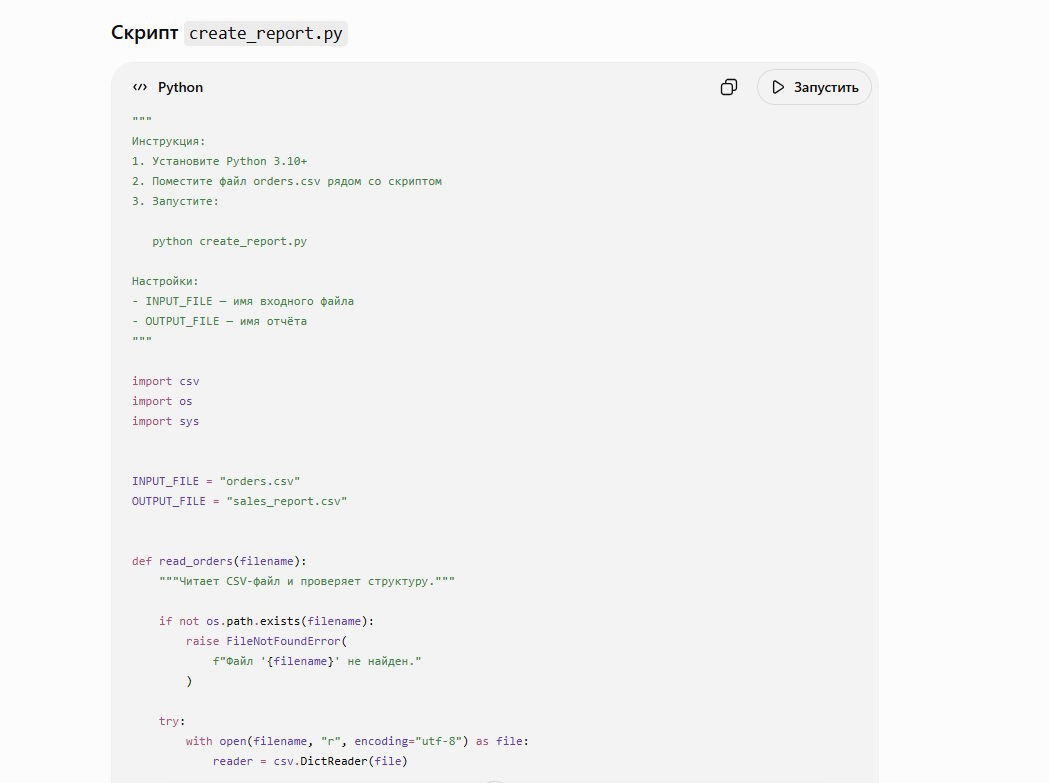Click INPUT_FILE = "orders.csv" assignment
Viewport: 1049px width, 783px height.
(216, 481)
